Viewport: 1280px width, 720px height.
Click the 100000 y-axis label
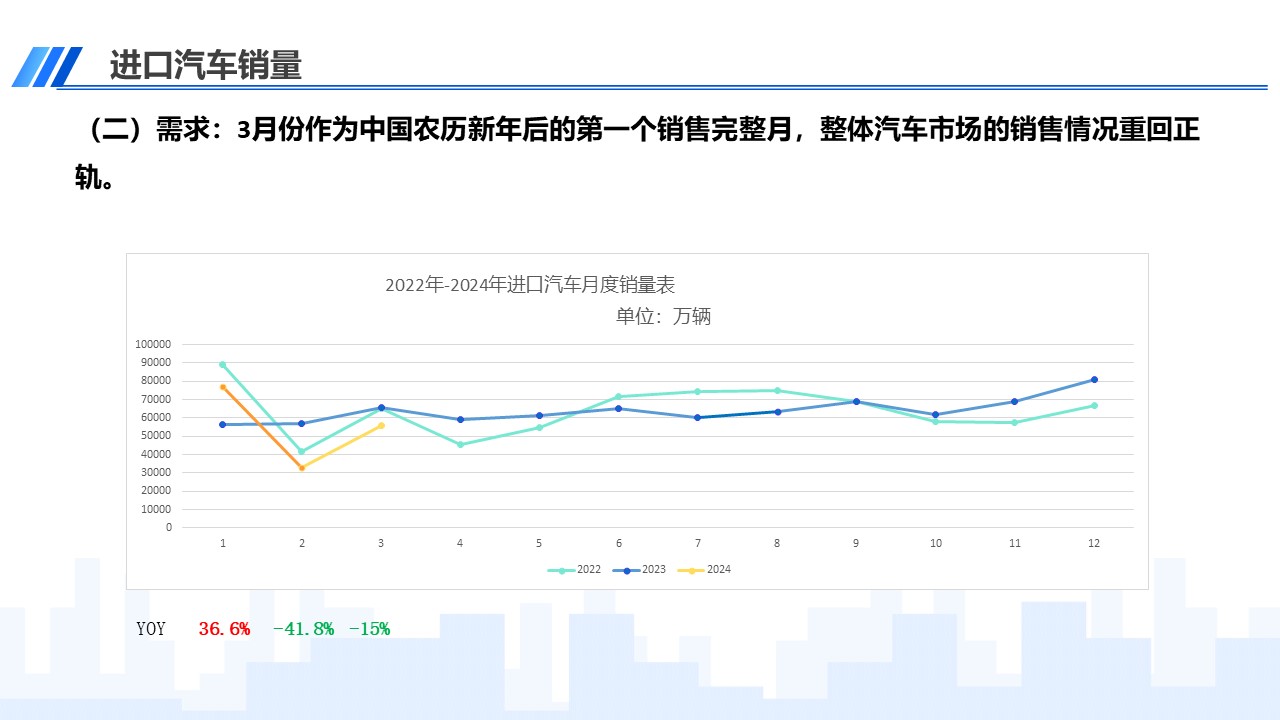[153, 344]
